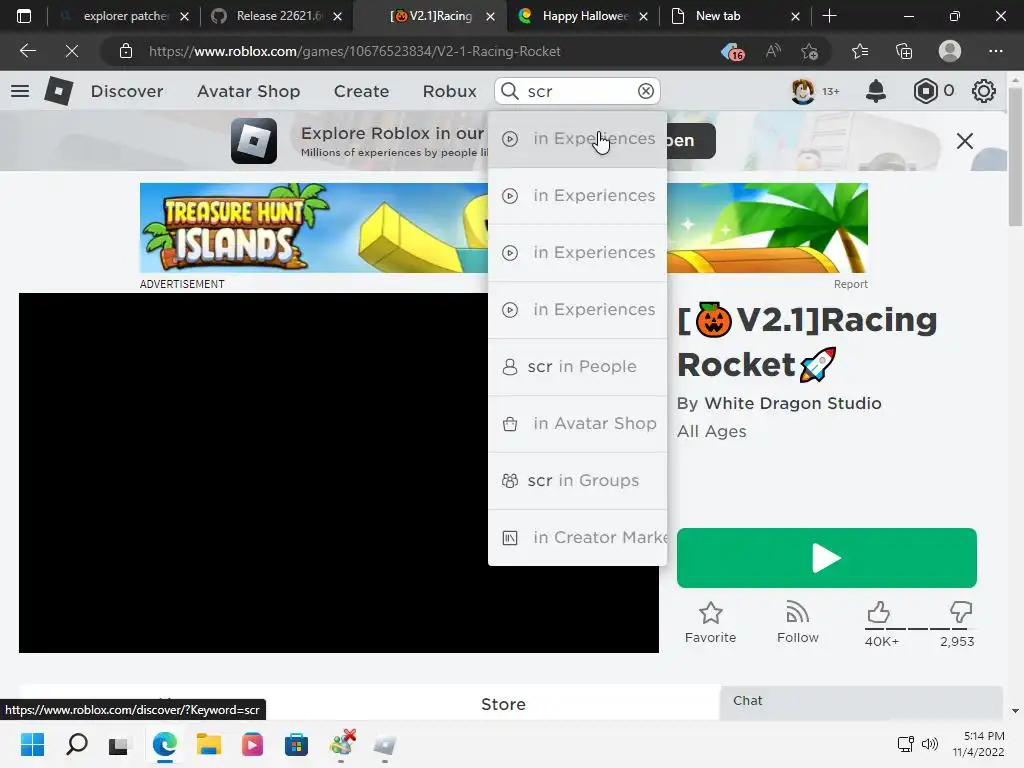Image resolution: width=1024 pixels, height=768 pixels.
Task: Open Edge Settings and more menu
Action: 995,51
